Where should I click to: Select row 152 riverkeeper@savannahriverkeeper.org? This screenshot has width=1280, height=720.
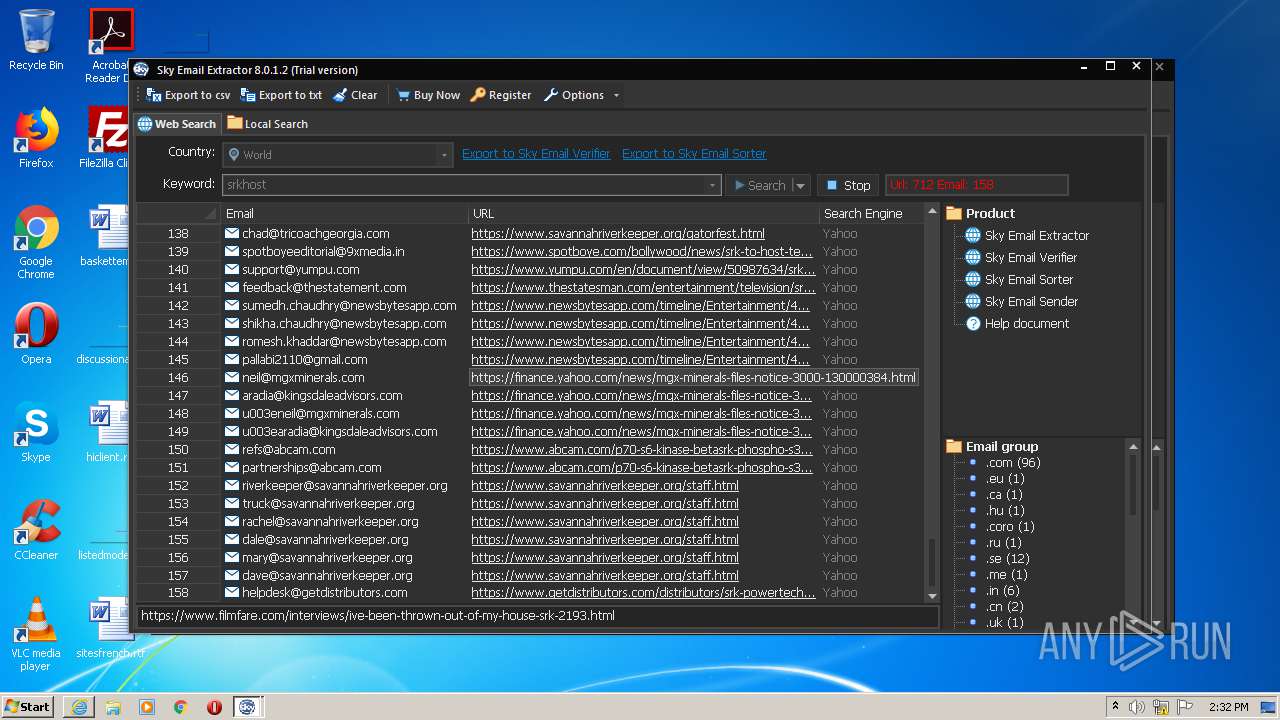(528, 486)
